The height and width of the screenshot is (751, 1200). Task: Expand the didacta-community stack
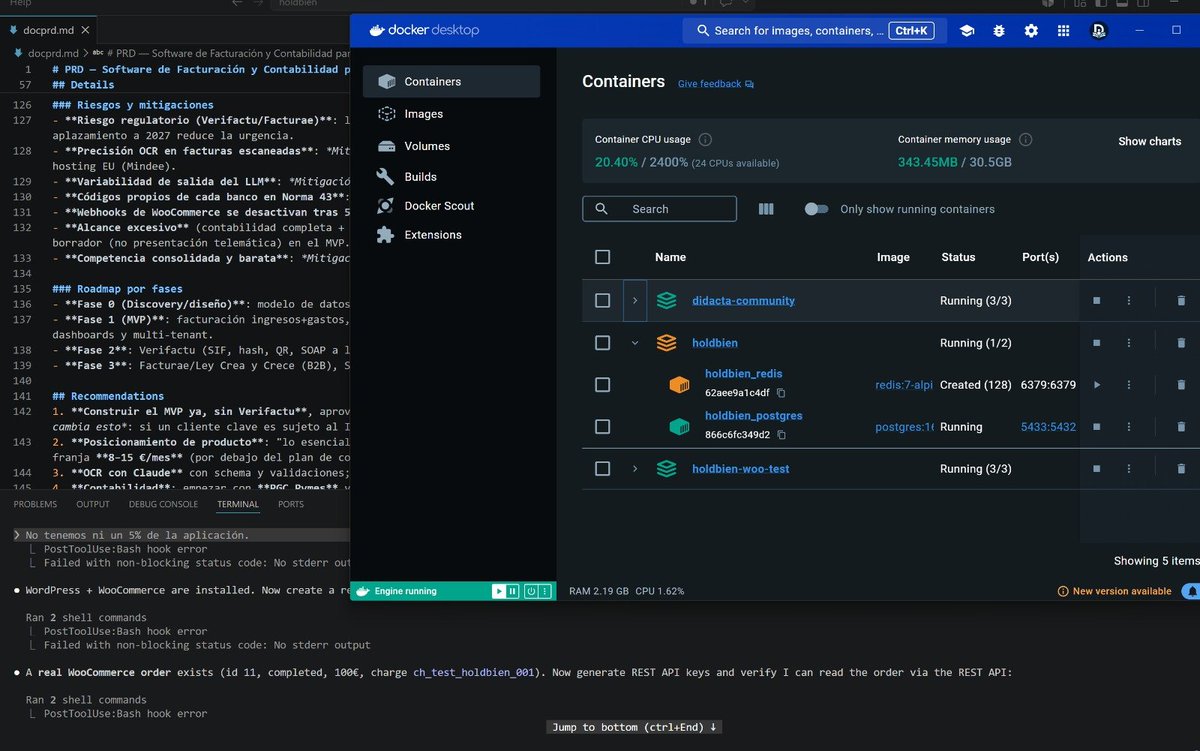635,301
